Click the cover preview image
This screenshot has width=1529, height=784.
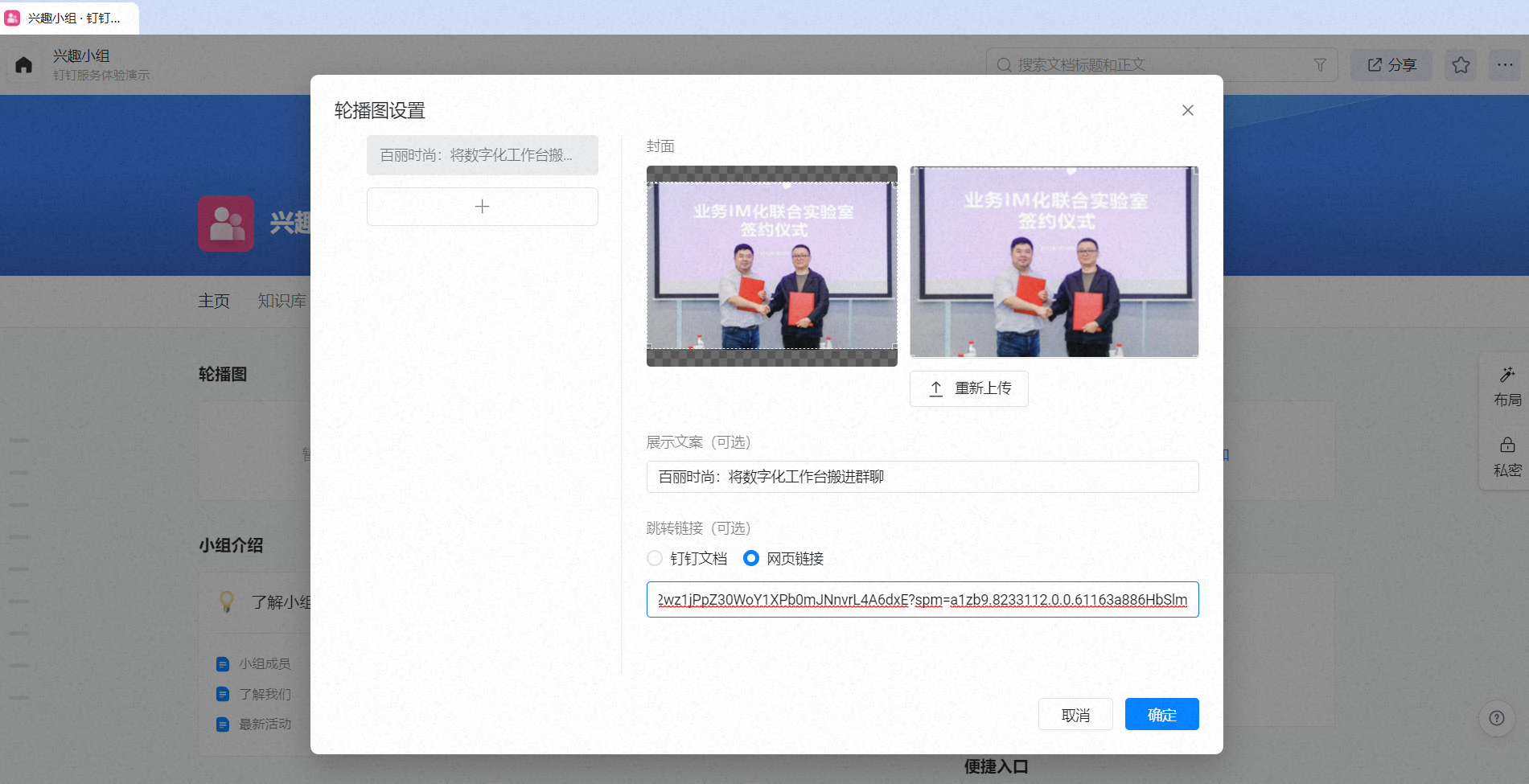(x=1054, y=262)
